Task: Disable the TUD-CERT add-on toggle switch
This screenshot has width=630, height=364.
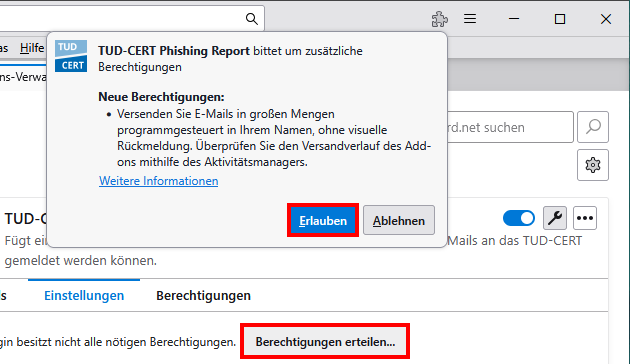Action: tap(519, 218)
